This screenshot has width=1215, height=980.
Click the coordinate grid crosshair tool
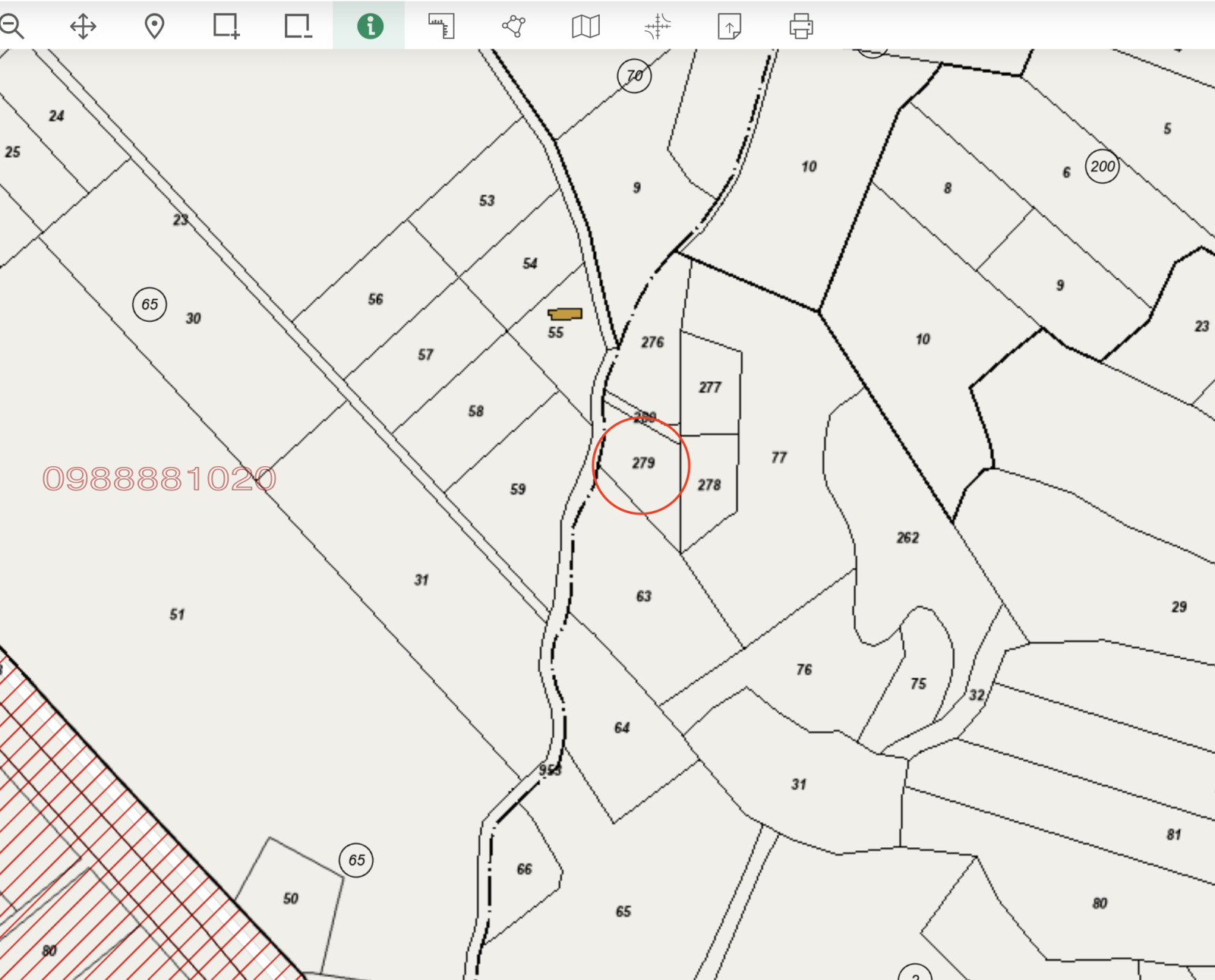(658, 27)
